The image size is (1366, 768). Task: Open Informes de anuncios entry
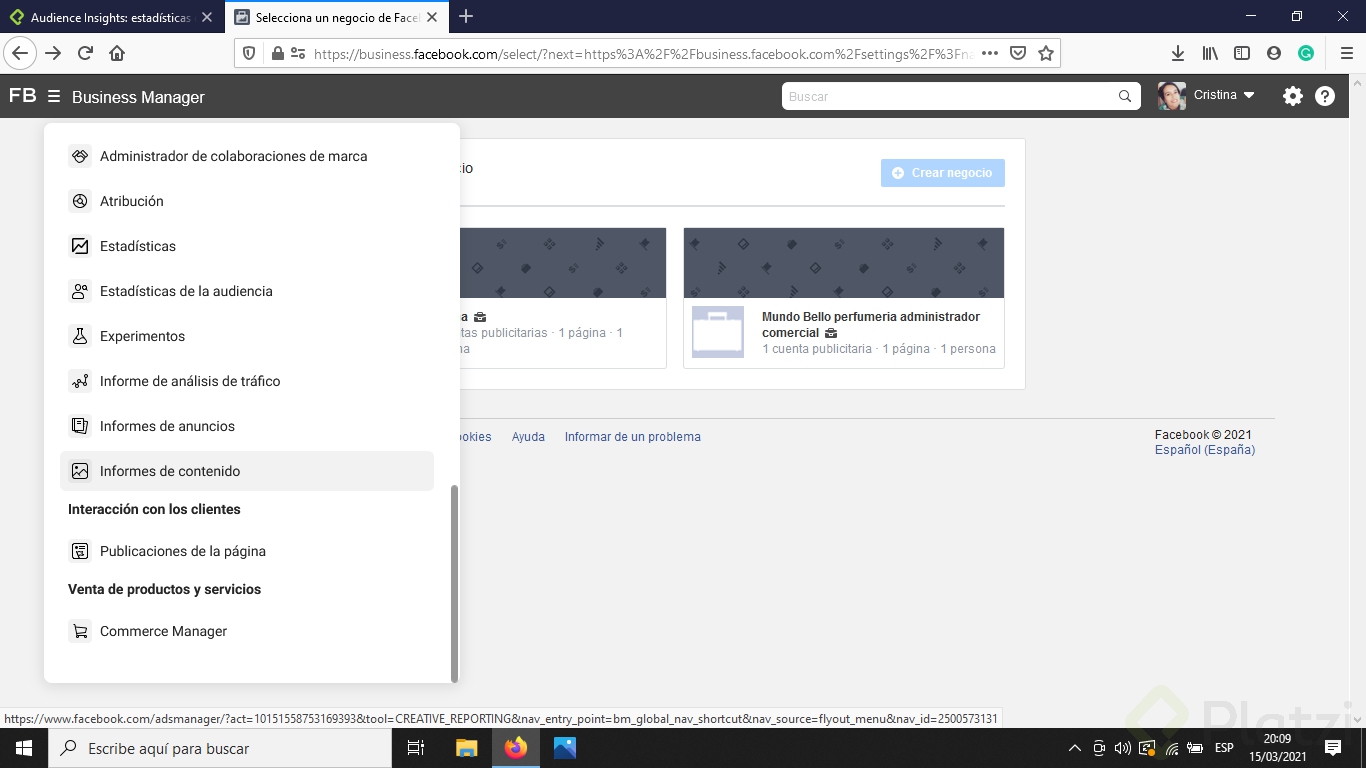[247, 426]
